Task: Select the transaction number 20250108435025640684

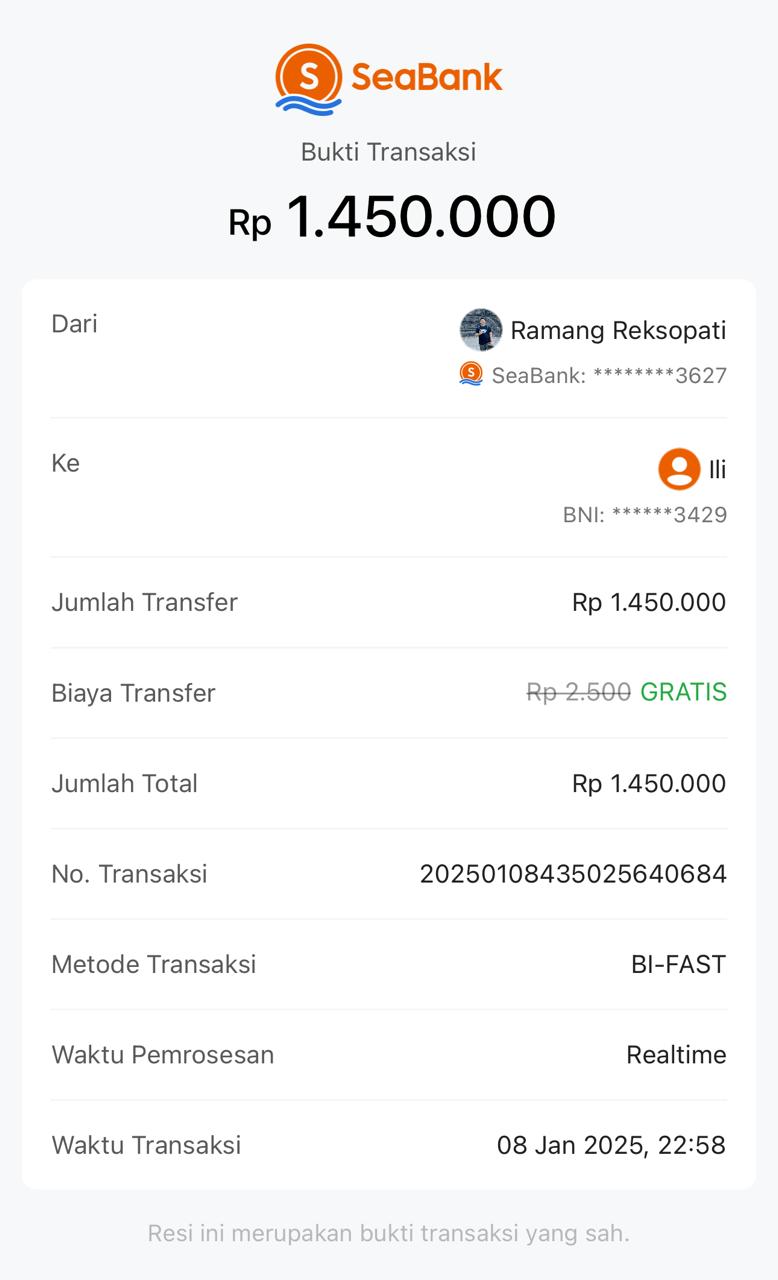Action: pyautogui.click(x=573, y=874)
